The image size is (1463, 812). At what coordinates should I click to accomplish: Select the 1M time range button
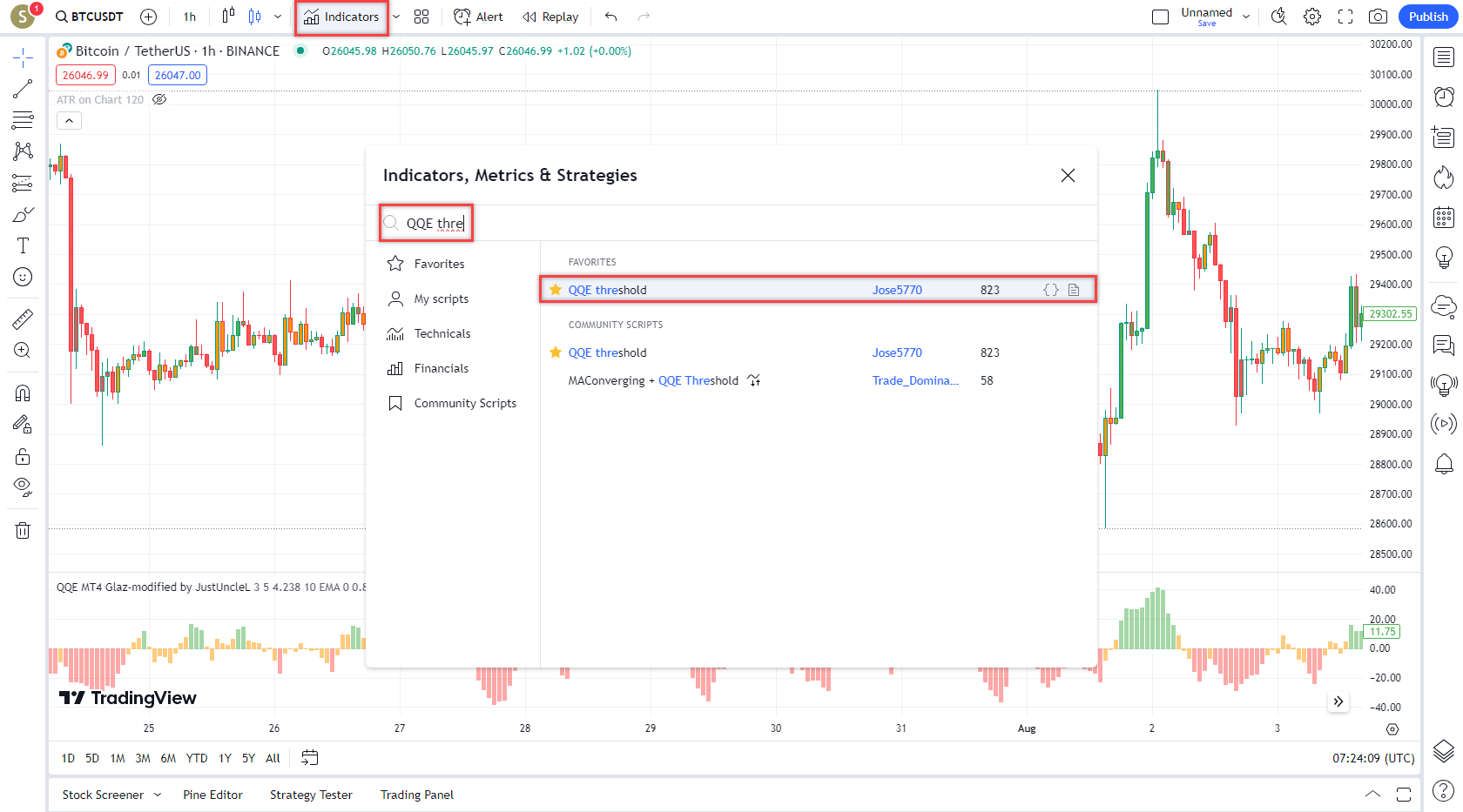point(118,758)
